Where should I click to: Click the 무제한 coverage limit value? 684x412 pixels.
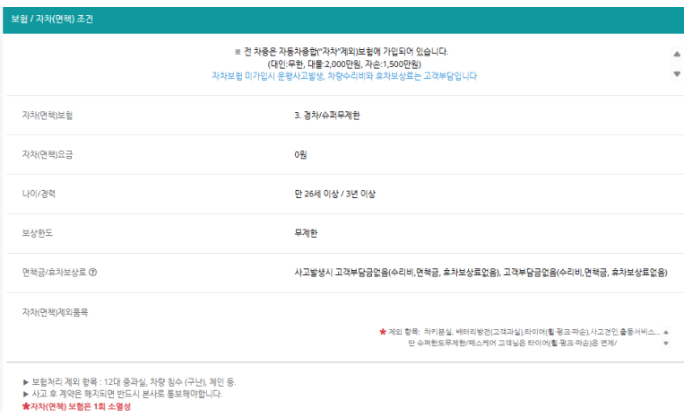tap(306, 233)
